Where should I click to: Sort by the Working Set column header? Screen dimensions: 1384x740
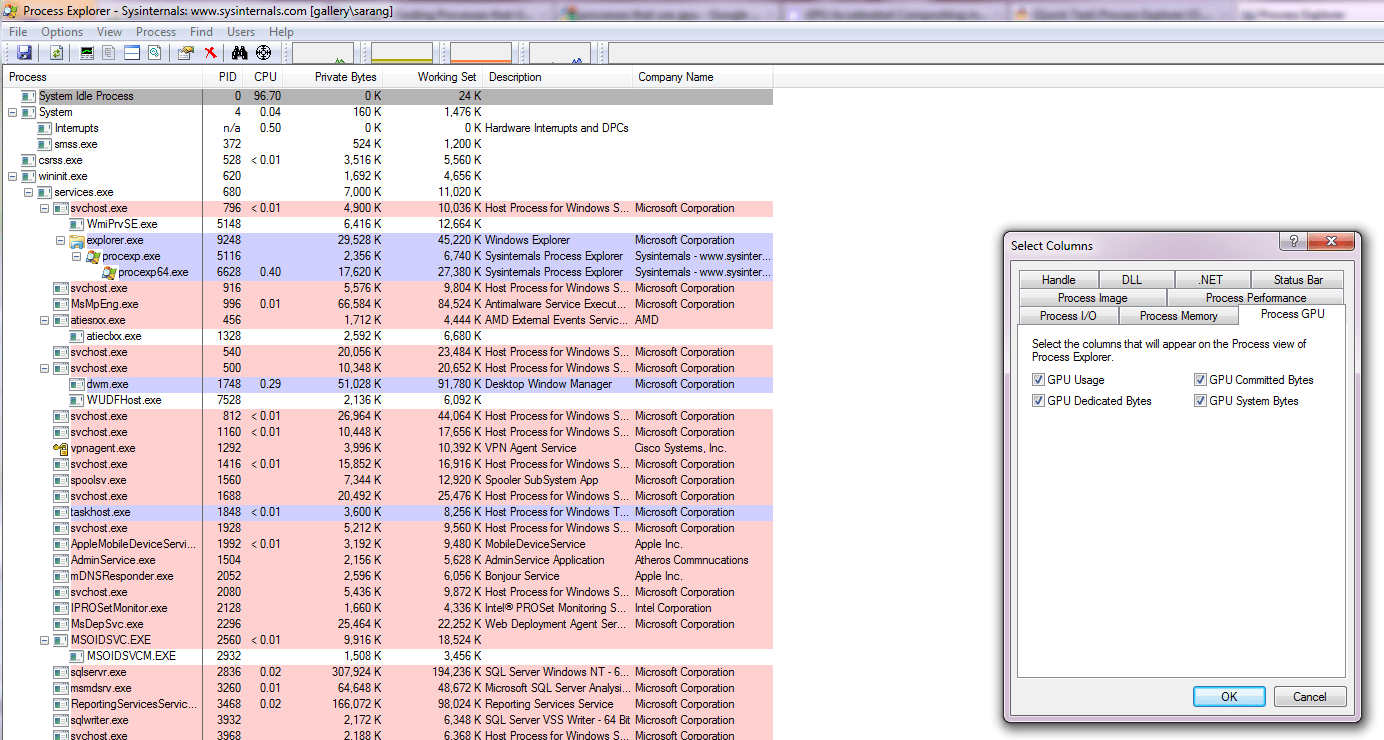434,77
